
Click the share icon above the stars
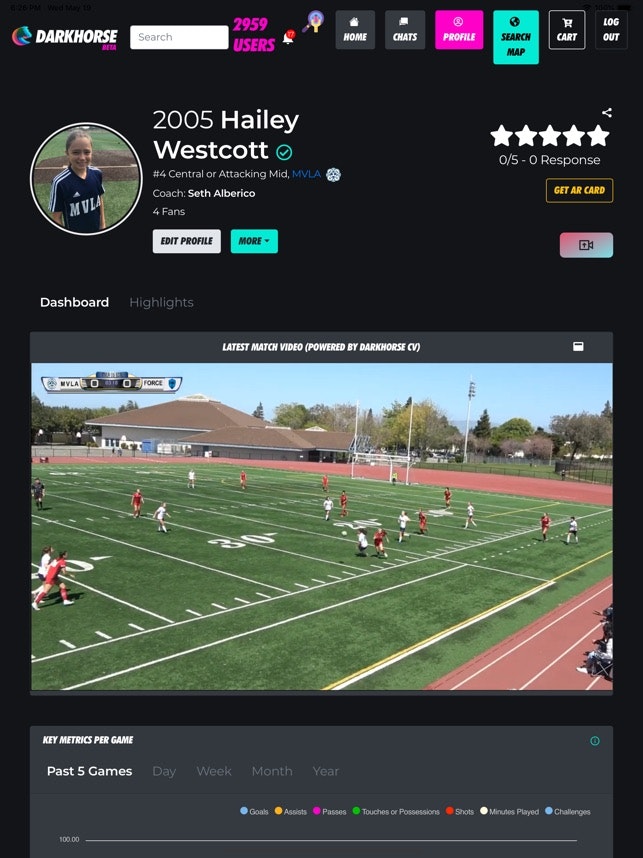pos(607,112)
